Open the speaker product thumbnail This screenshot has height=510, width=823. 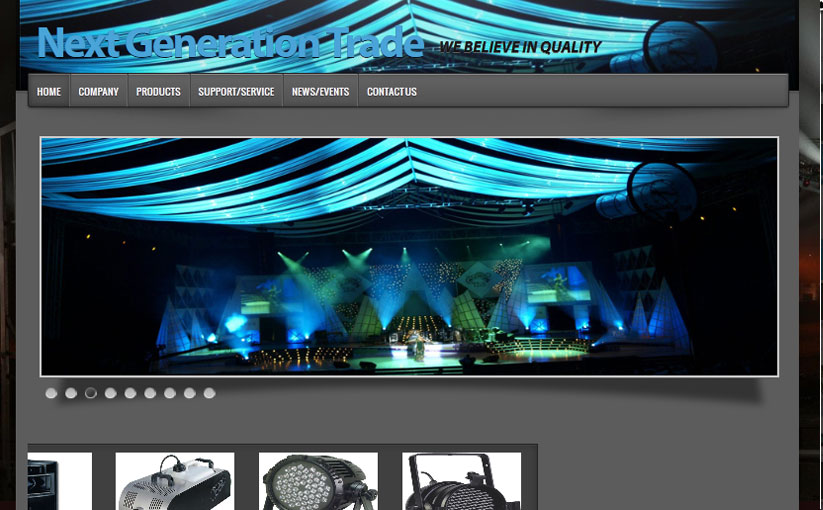pyautogui.click(x=60, y=481)
